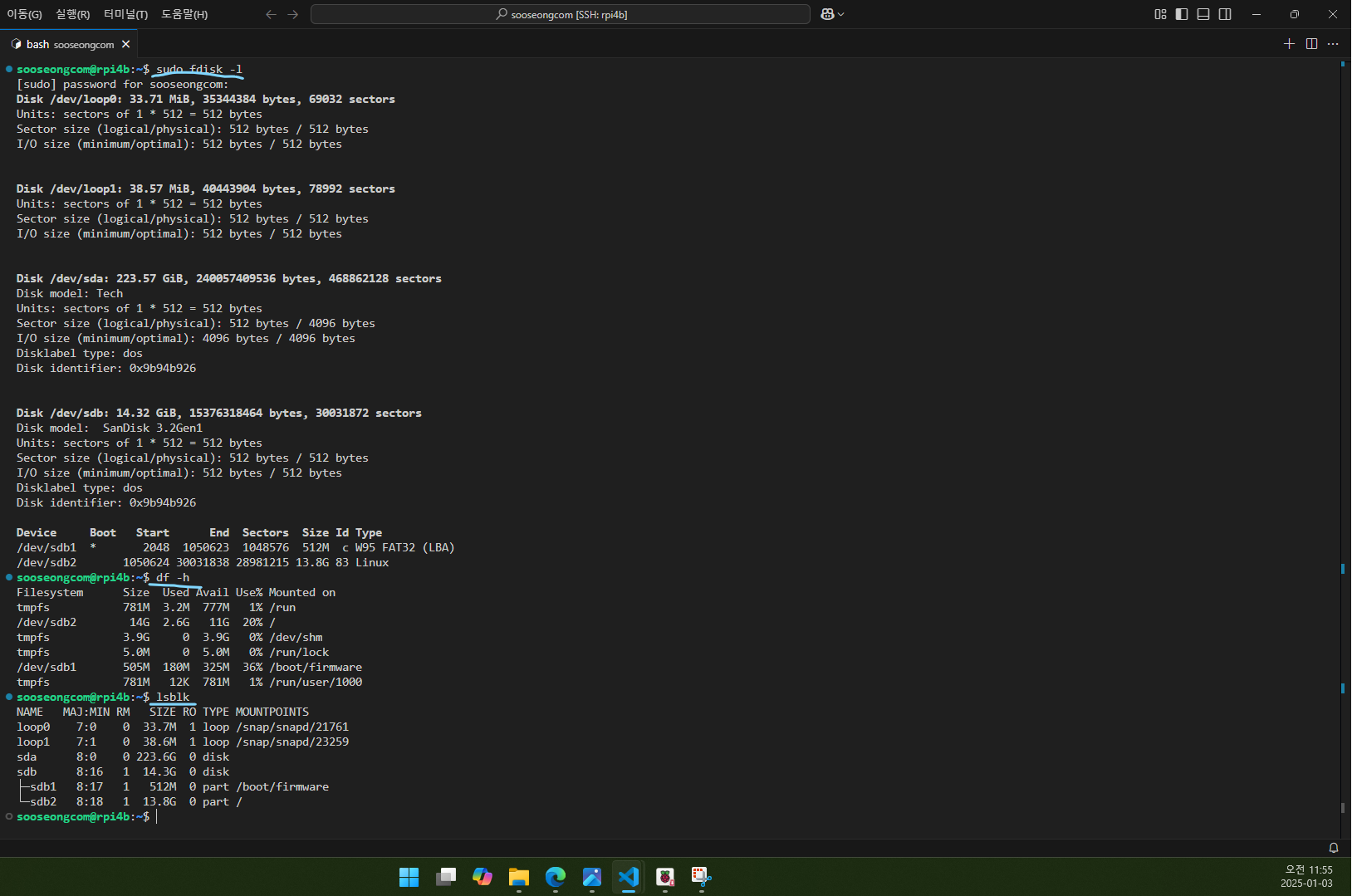1352x896 pixels.
Task: Select the bash sooseongcom terminal tab
Action: pyautogui.click(x=70, y=44)
